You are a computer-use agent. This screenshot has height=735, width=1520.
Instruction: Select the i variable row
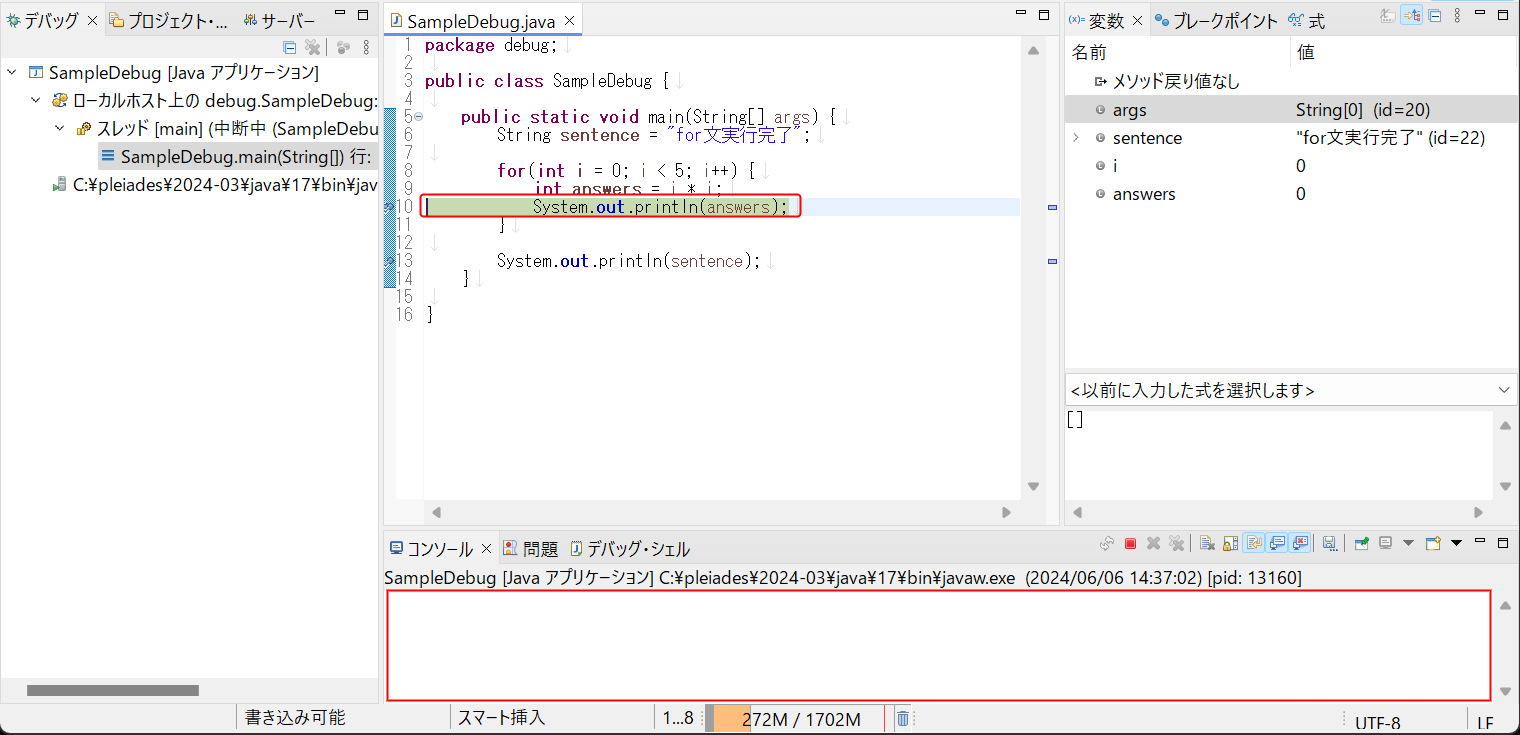click(1291, 165)
